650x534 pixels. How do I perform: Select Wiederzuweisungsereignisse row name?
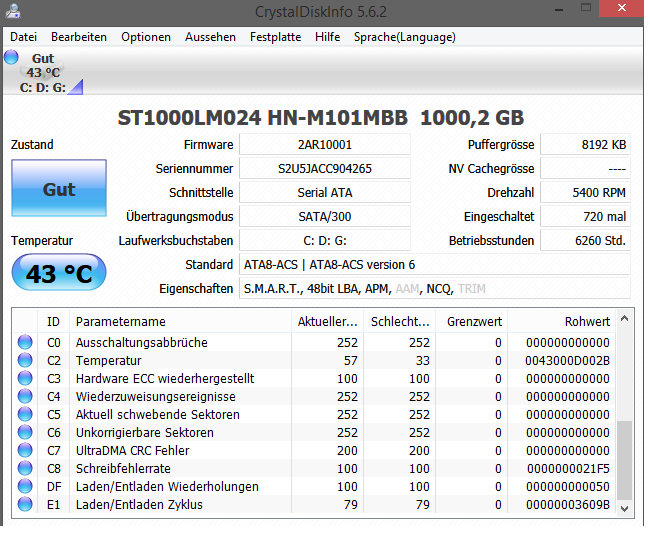click(156, 396)
